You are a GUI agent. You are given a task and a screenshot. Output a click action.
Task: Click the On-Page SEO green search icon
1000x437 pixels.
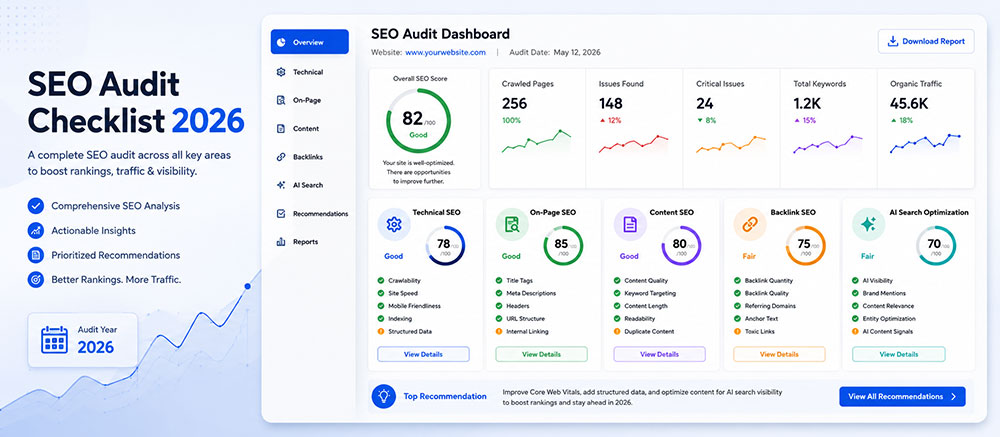tap(512, 225)
